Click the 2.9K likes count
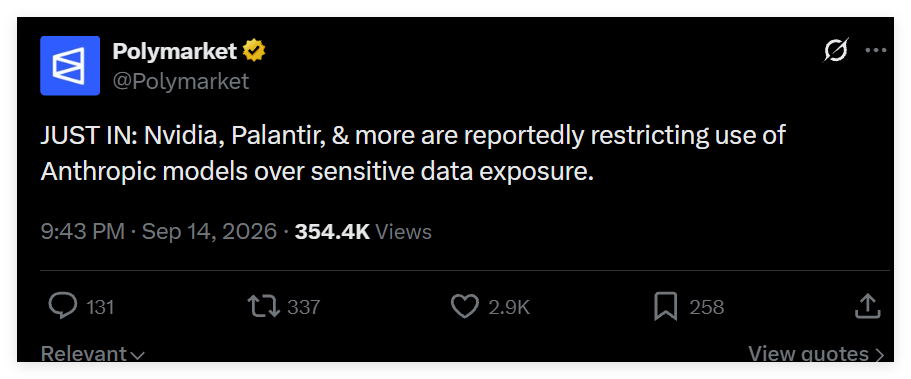This screenshot has height=379, width=911. click(x=509, y=307)
